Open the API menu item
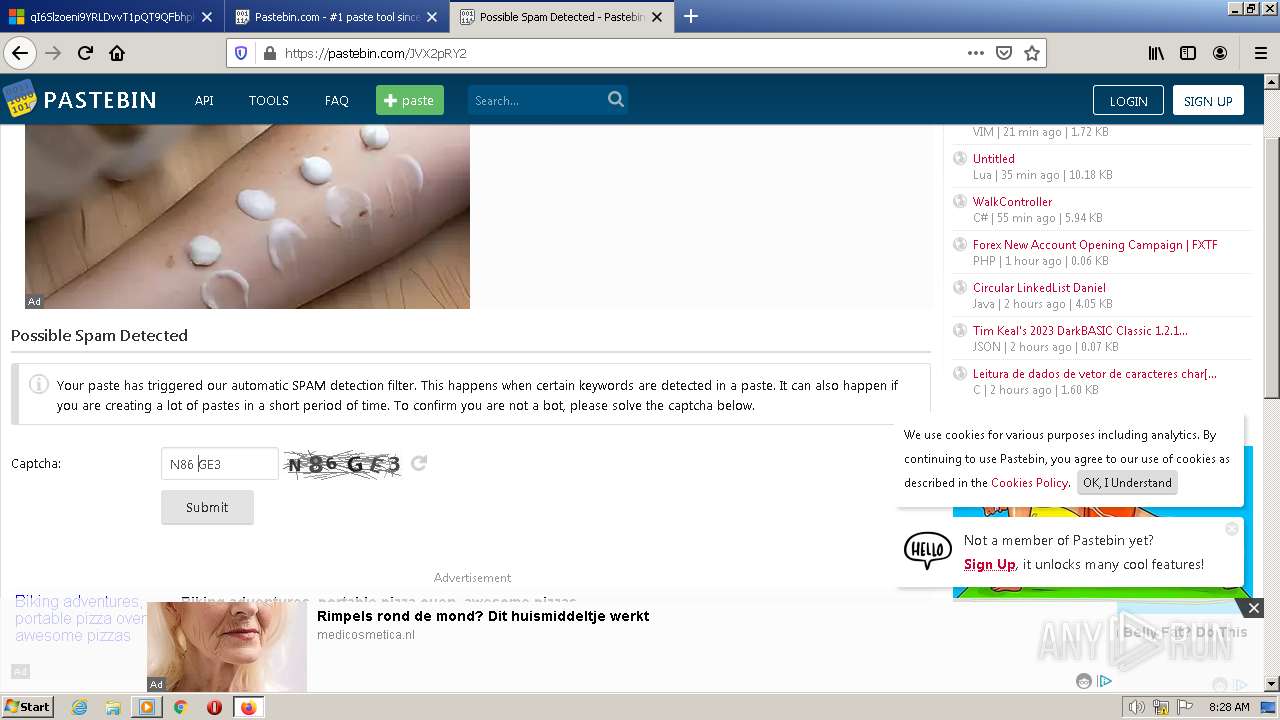This screenshot has width=1280, height=720. (204, 100)
